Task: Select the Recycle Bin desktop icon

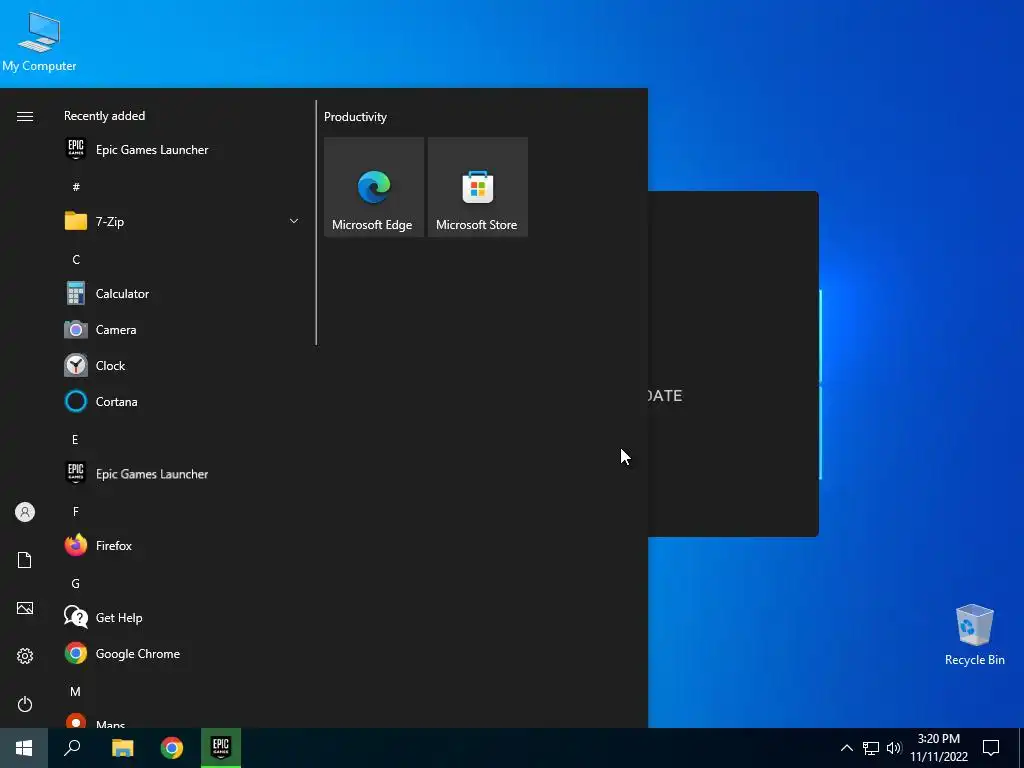Action: [974, 635]
